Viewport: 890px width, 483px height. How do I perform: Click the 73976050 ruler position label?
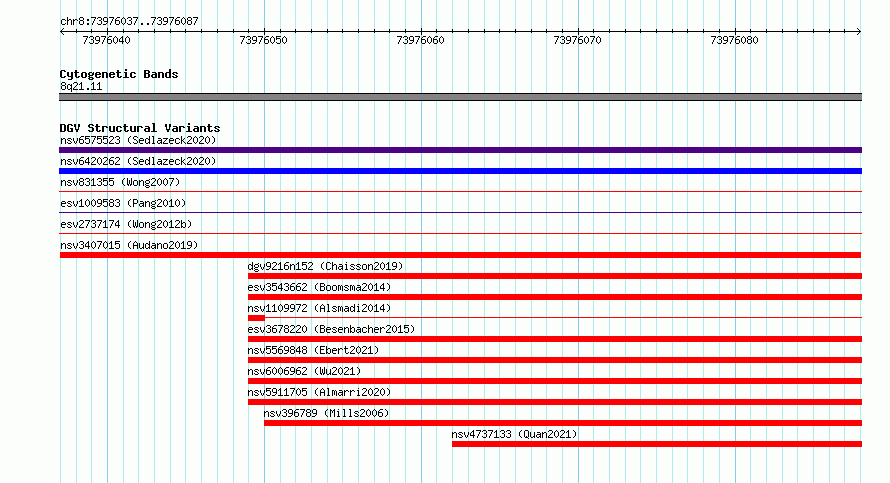(x=263, y=40)
